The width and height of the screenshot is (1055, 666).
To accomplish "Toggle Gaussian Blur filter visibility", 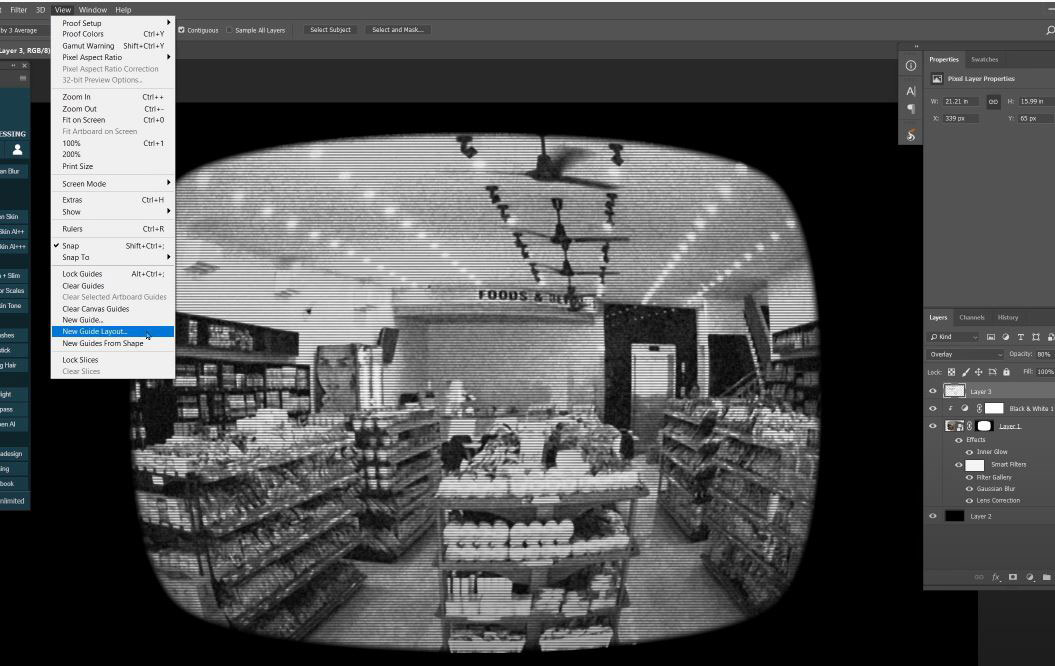I will click(970, 489).
